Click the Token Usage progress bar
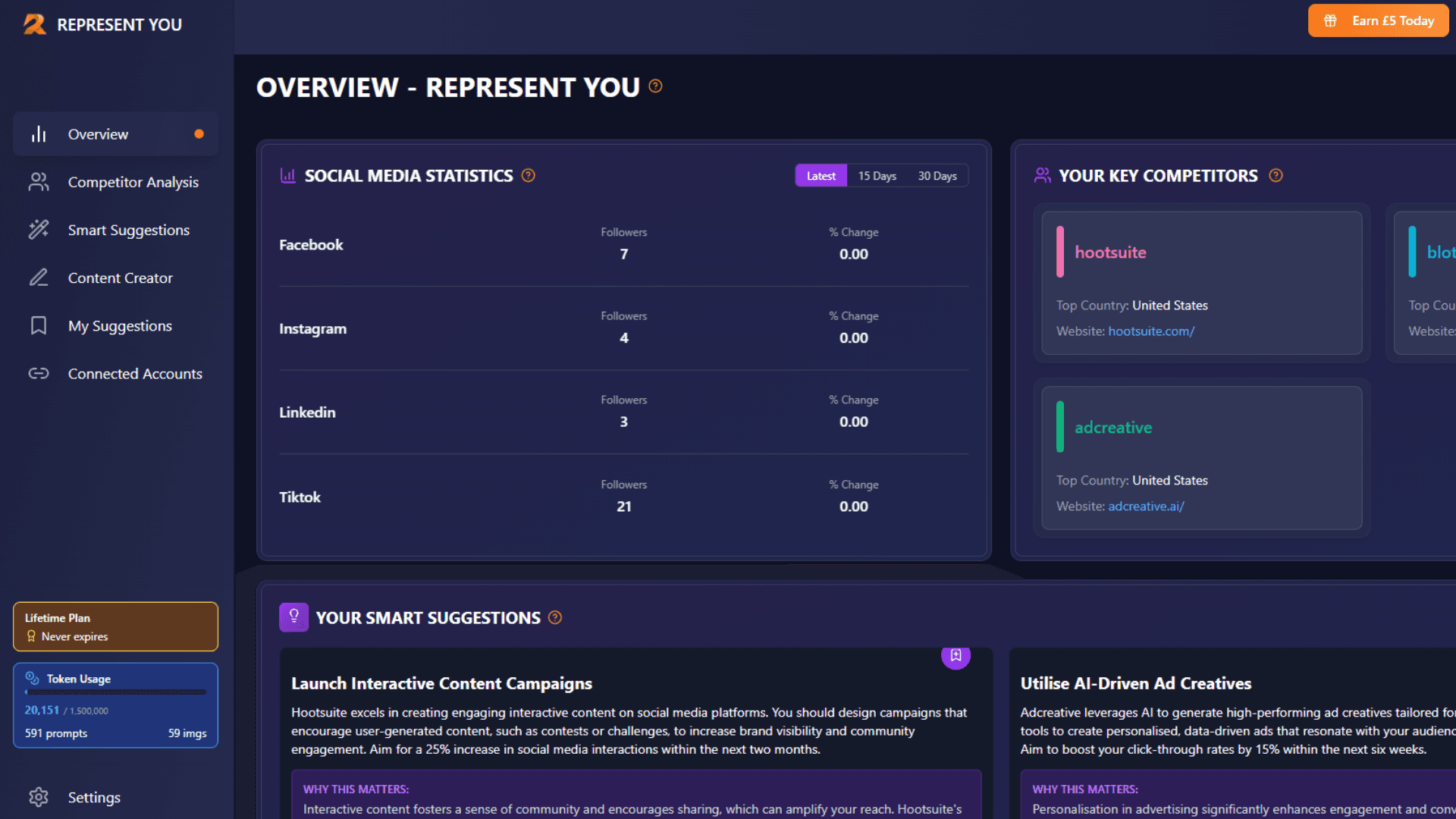The image size is (1456, 819). pos(115,692)
